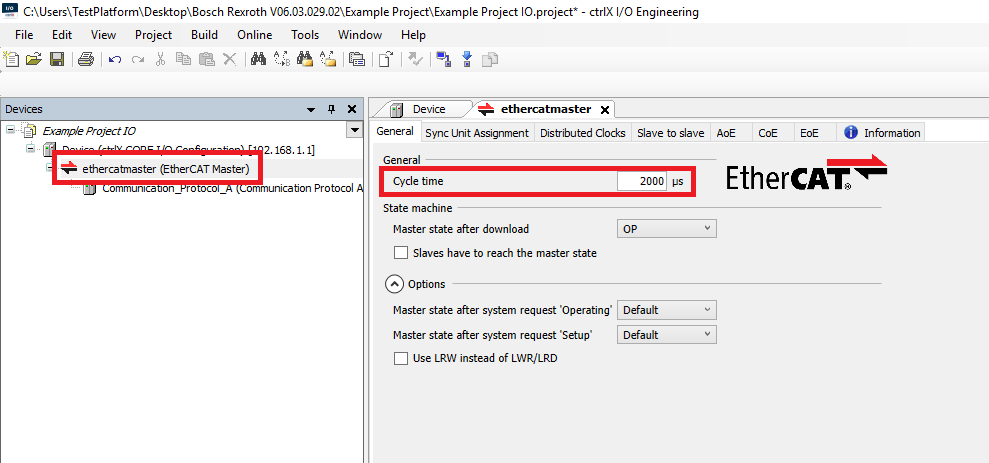Open the 'Operating' system request state dropdown
Viewport: 989px width, 463px height.
(667, 310)
